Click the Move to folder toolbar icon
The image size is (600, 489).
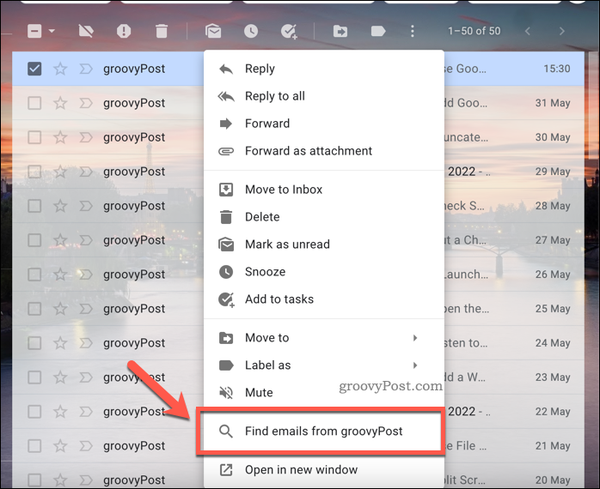click(x=340, y=31)
